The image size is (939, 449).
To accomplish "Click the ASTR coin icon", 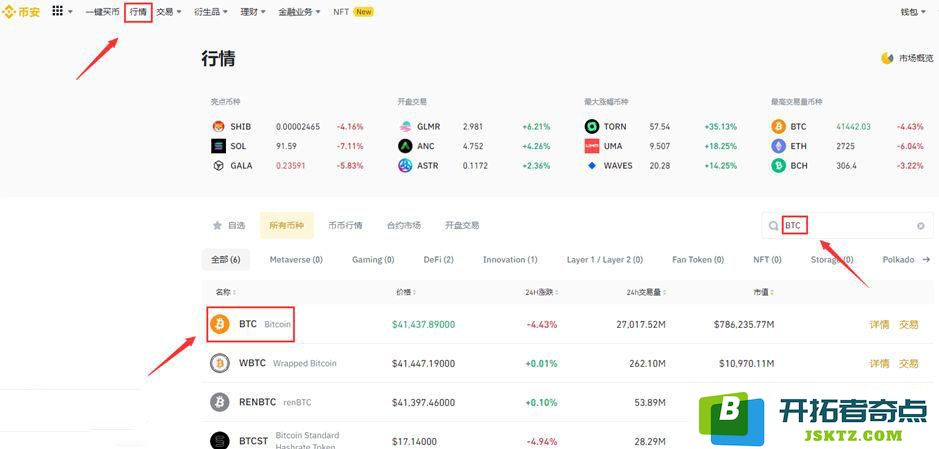I will coord(405,166).
